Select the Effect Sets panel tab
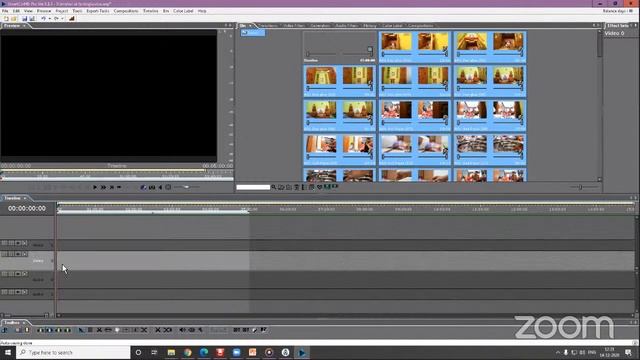640x360 pixels. [618, 26]
